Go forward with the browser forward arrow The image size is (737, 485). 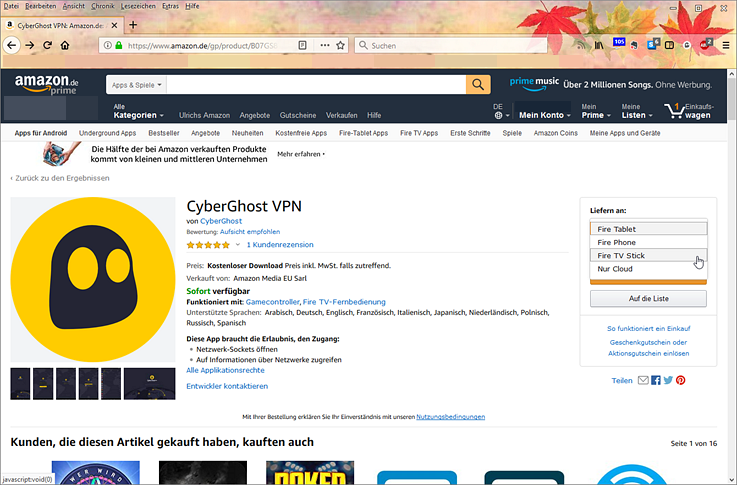[x=30, y=46]
